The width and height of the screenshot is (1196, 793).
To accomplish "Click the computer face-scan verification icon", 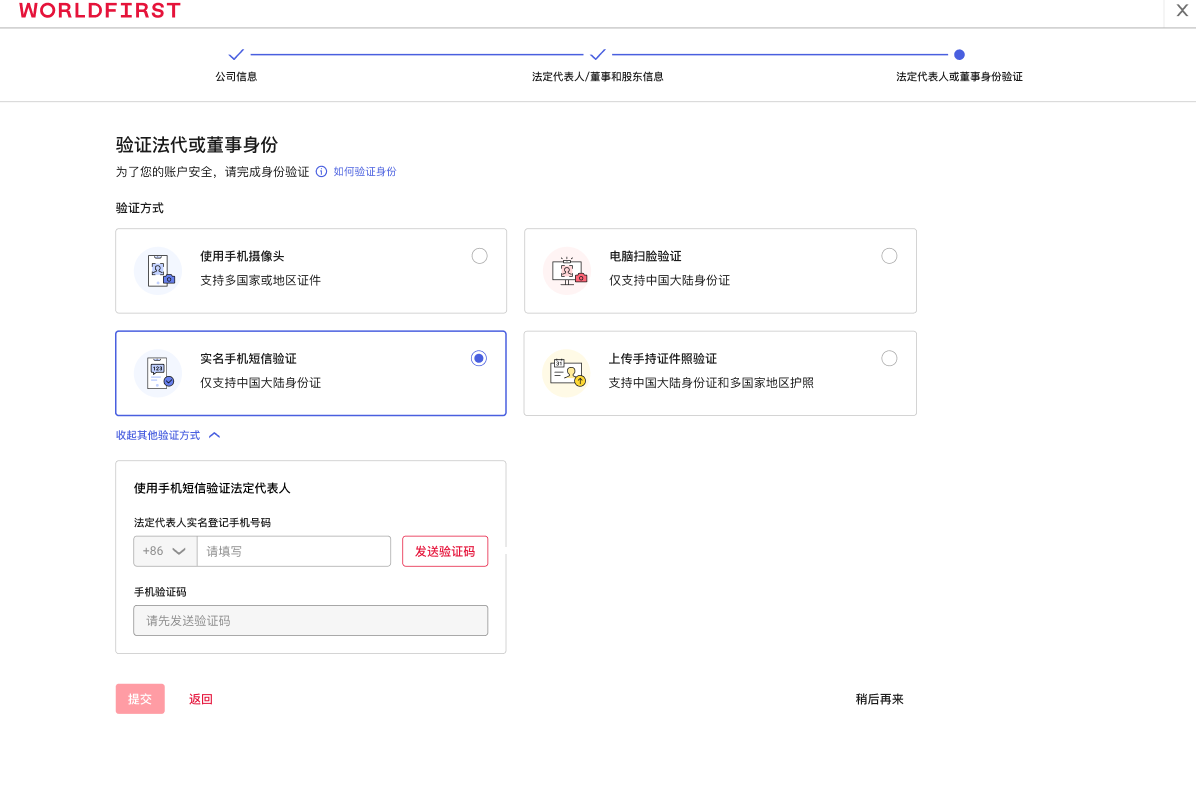I will tap(567, 270).
